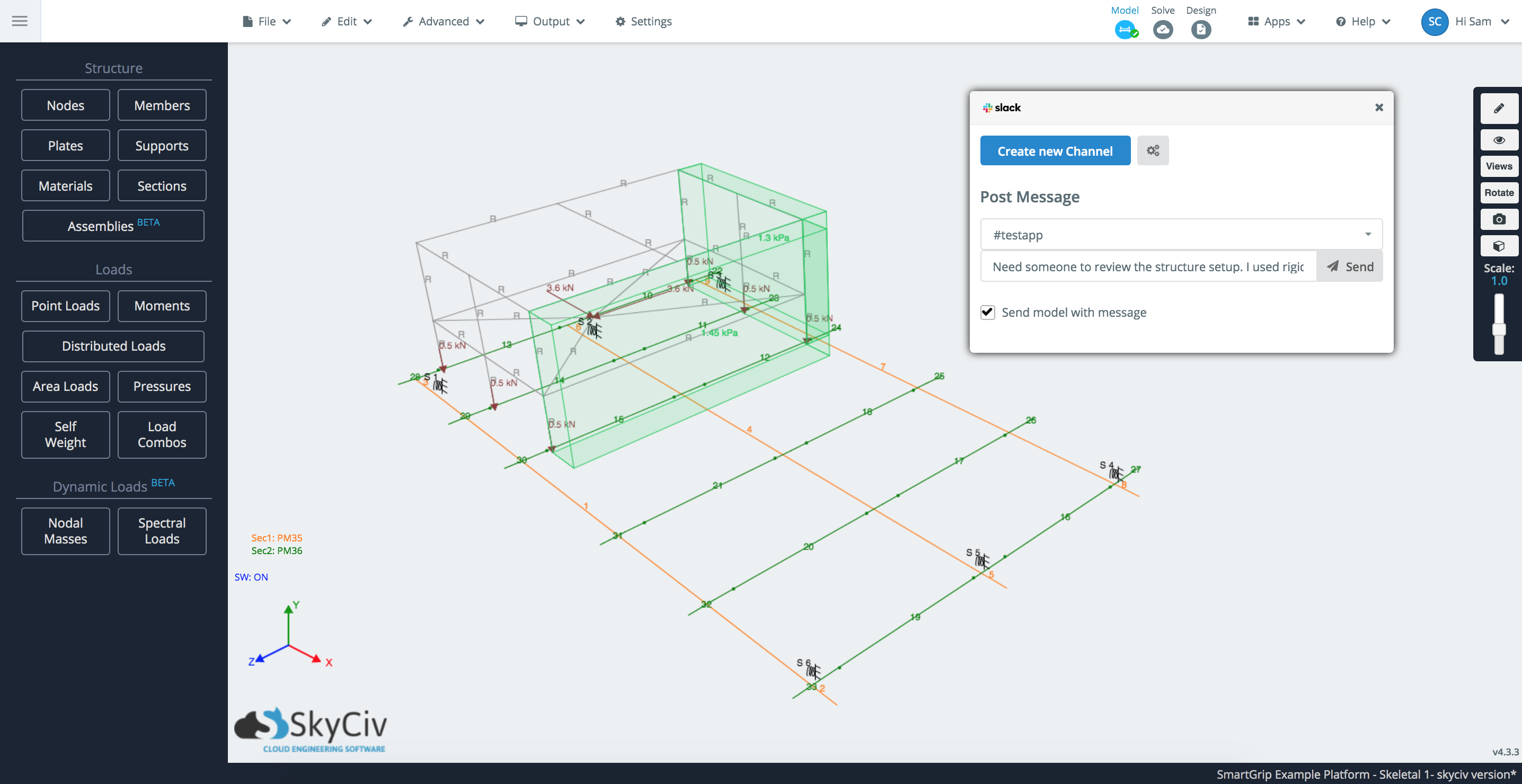Click the second camera-like icon below
This screenshot has height=784, width=1522.
coord(1498,219)
